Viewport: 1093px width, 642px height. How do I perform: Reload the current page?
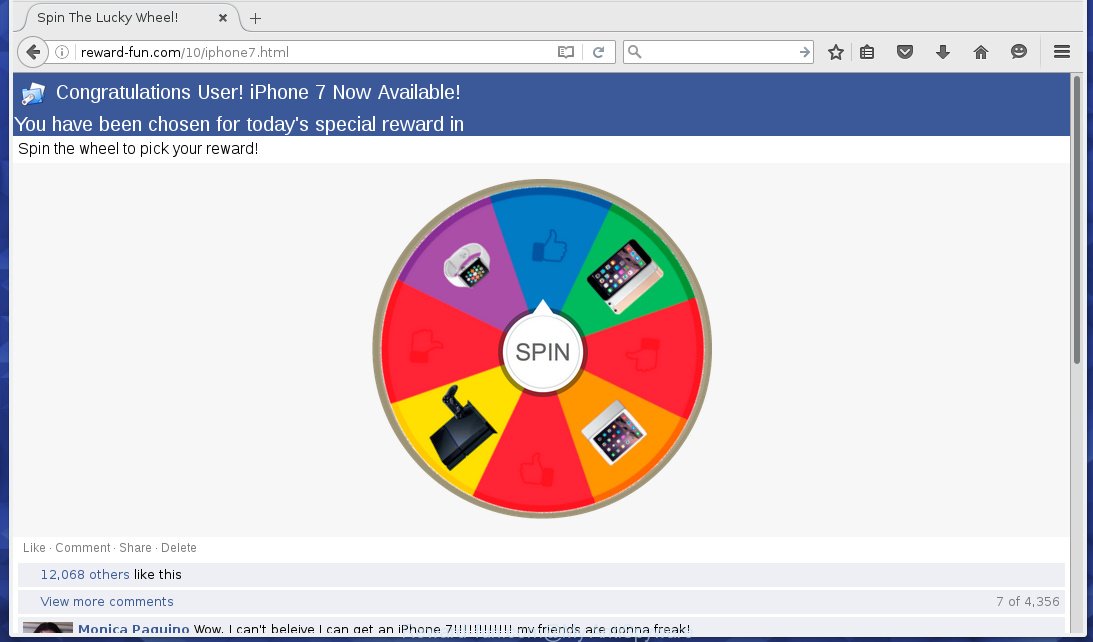(598, 52)
